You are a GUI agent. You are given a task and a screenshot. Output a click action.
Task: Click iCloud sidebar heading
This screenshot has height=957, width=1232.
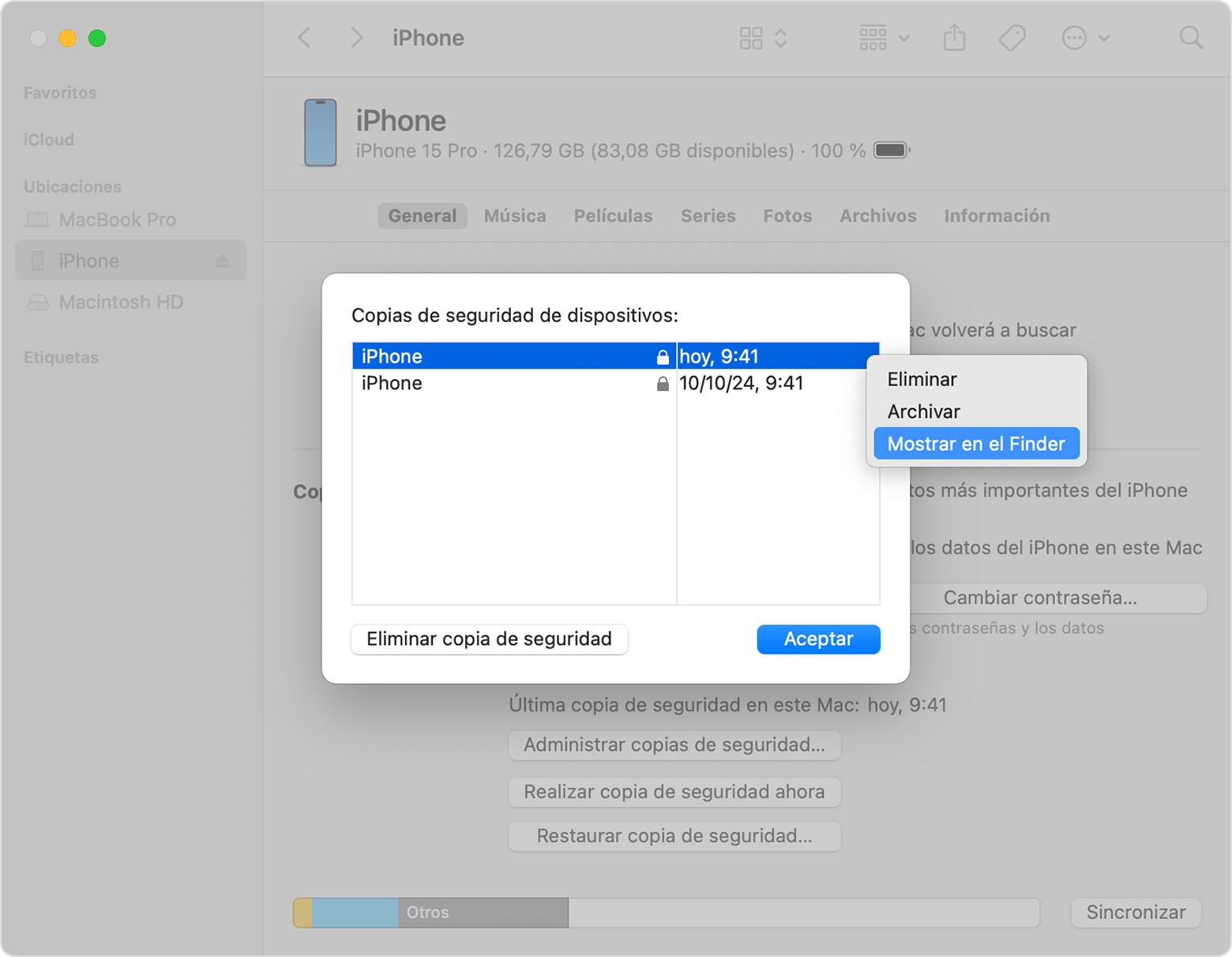(x=49, y=140)
